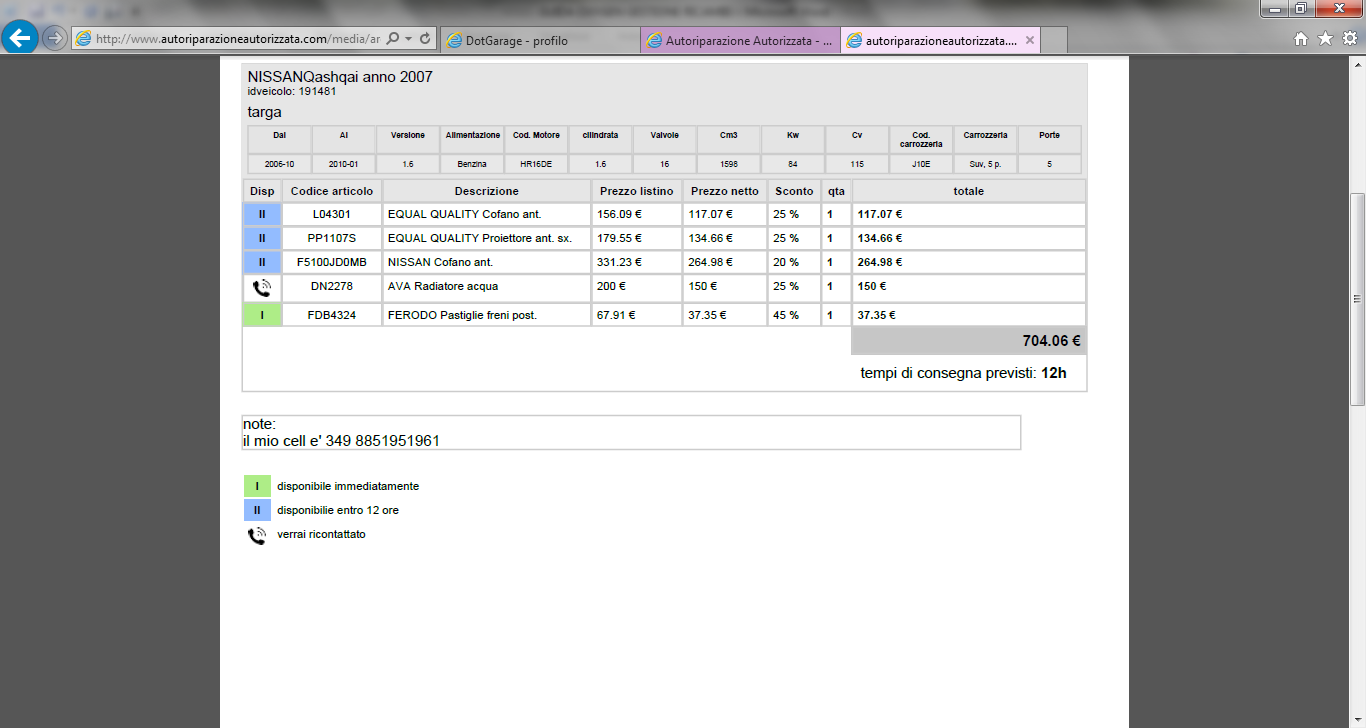Image resolution: width=1366 pixels, height=728 pixels.
Task: Click blue 'disponibile entro 12 ore' legend icon
Action: pyautogui.click(x=257, y=510)
